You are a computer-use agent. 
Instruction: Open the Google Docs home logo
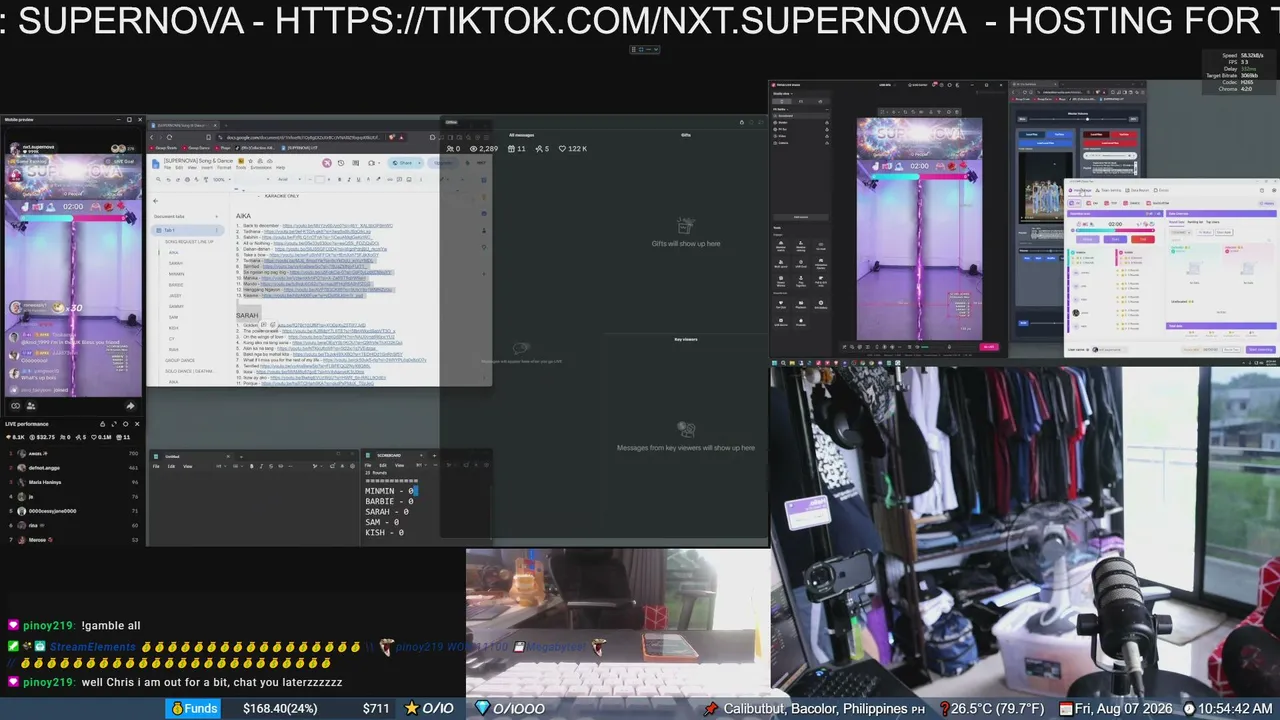click(x=157, y=164)
